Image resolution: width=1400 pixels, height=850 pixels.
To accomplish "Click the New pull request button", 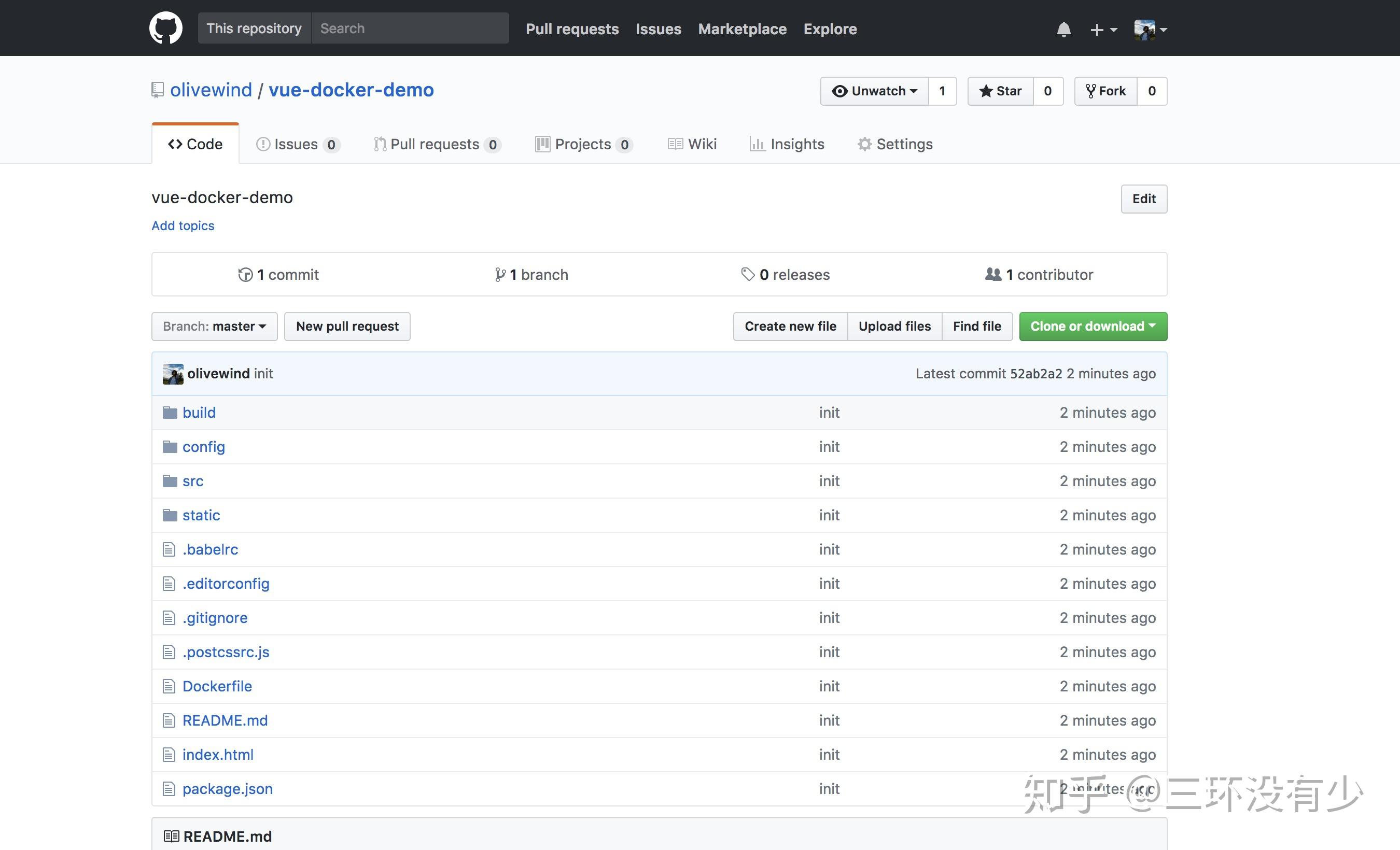I will (x=347, y=327).
